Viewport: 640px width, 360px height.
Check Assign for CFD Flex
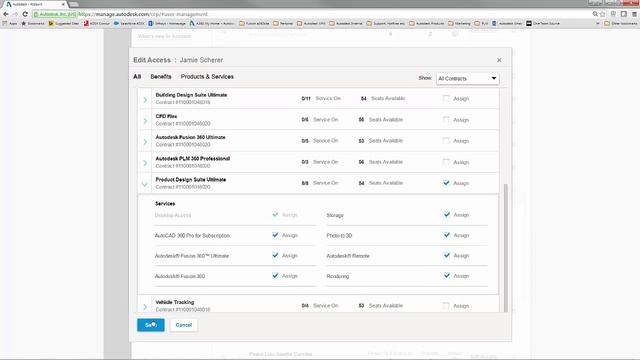[x=446, y=120]
